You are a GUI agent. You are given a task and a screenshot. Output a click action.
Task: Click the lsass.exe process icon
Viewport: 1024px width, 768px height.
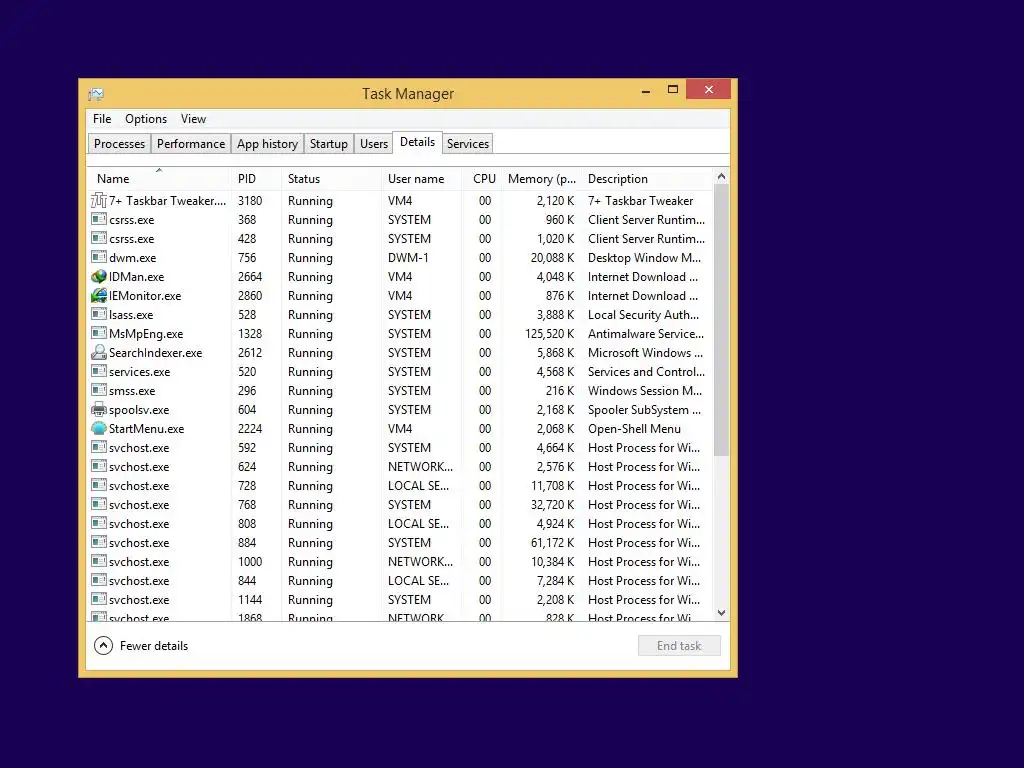pyautogui.click(x=99, y=313)
